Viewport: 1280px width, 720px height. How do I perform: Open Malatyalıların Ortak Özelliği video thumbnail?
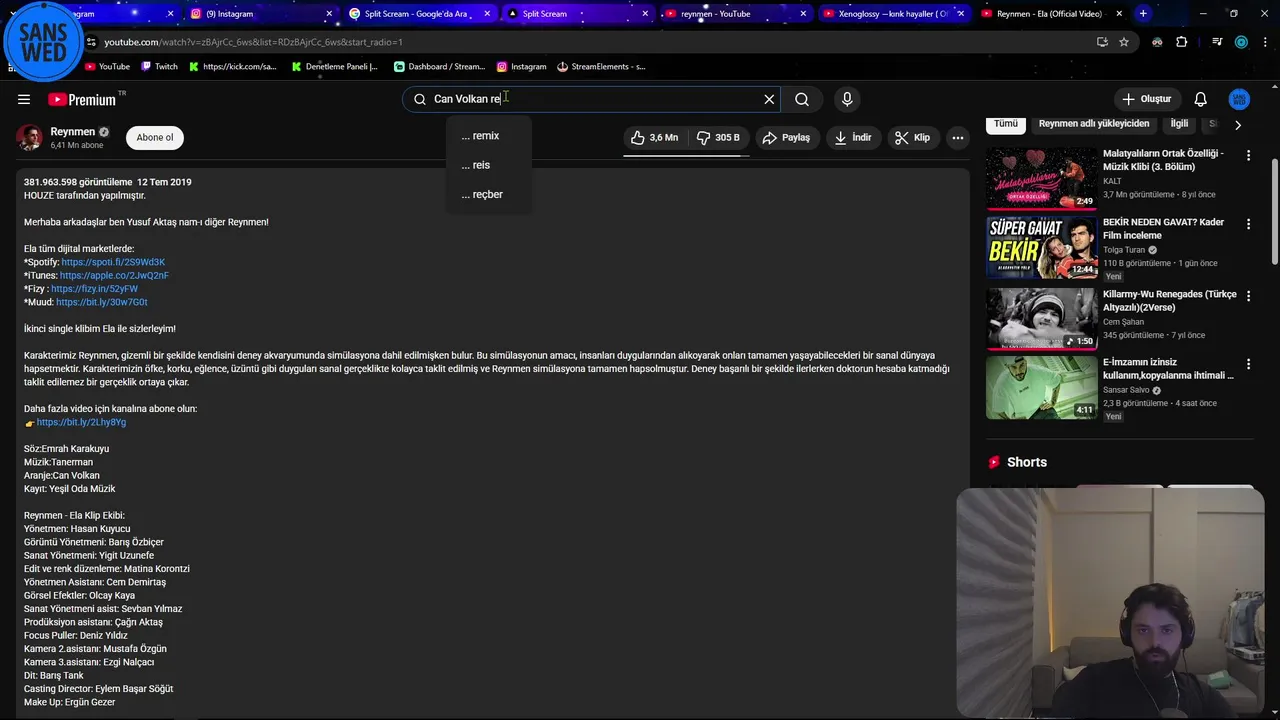[1041, 178]
